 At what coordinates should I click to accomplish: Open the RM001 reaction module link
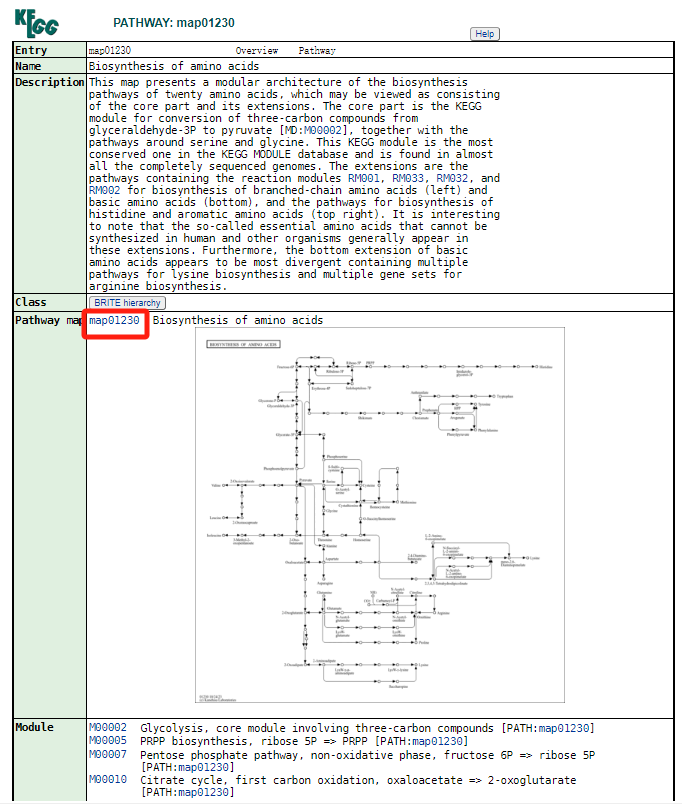click(364, 178)
